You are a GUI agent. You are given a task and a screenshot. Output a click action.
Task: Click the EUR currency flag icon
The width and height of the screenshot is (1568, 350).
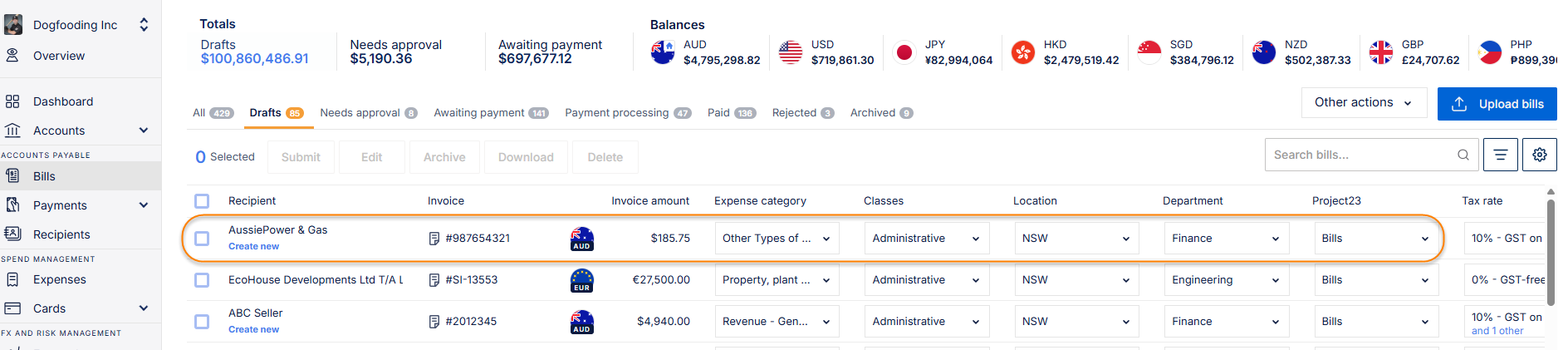(581, 280)
